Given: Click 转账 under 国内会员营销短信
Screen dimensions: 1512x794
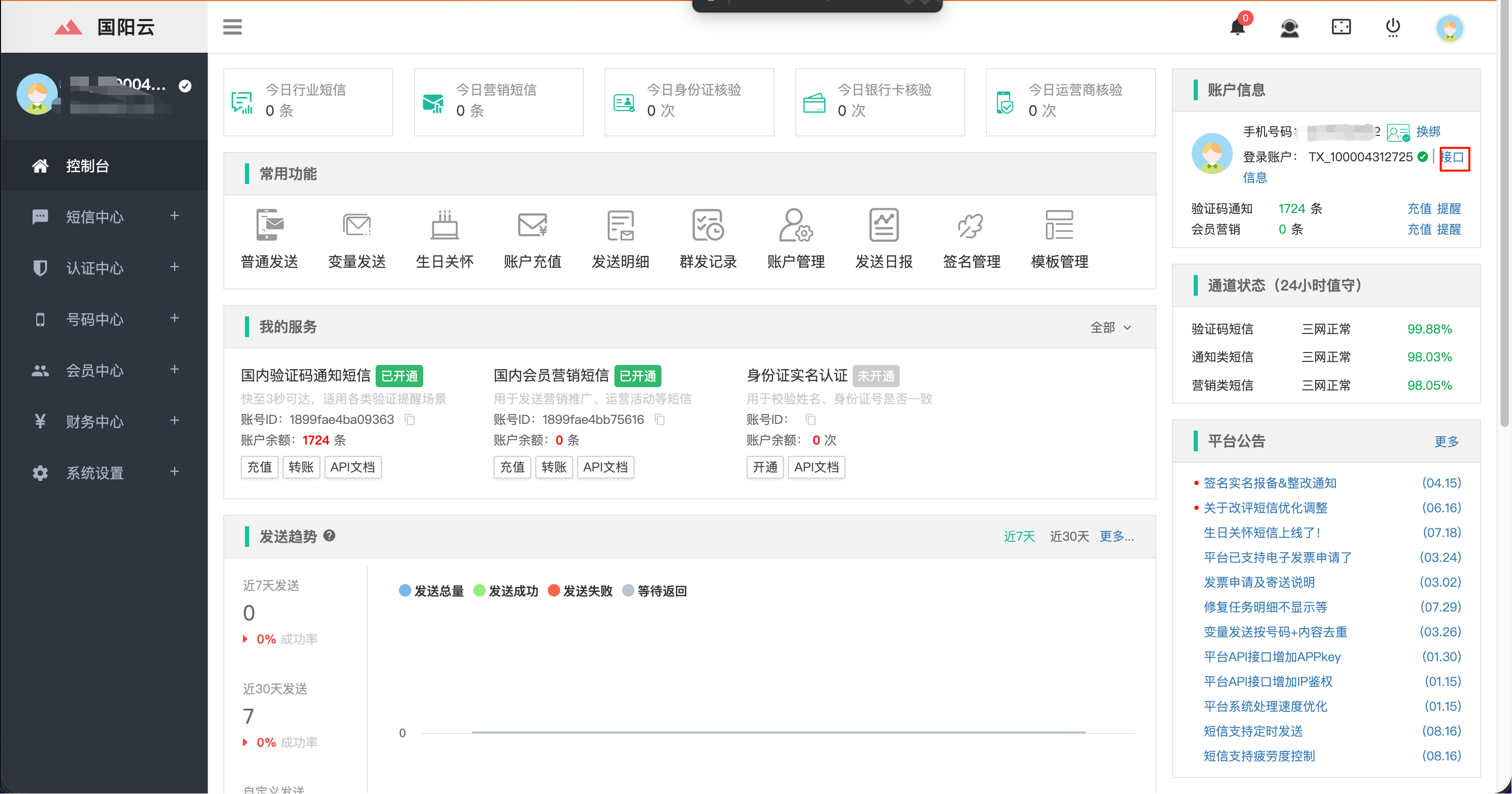Looking at the screenshot, I should click(553, 467).
